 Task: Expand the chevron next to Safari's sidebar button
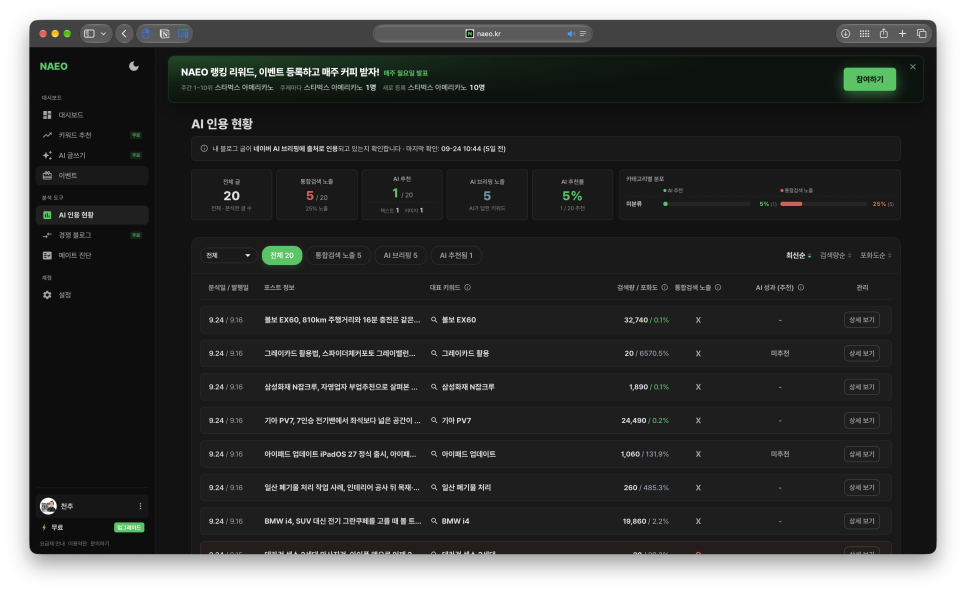[104, 34]
